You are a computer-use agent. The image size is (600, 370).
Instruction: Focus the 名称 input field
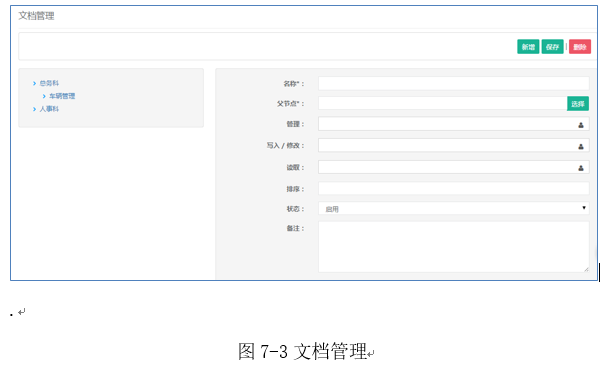(453, 83)
